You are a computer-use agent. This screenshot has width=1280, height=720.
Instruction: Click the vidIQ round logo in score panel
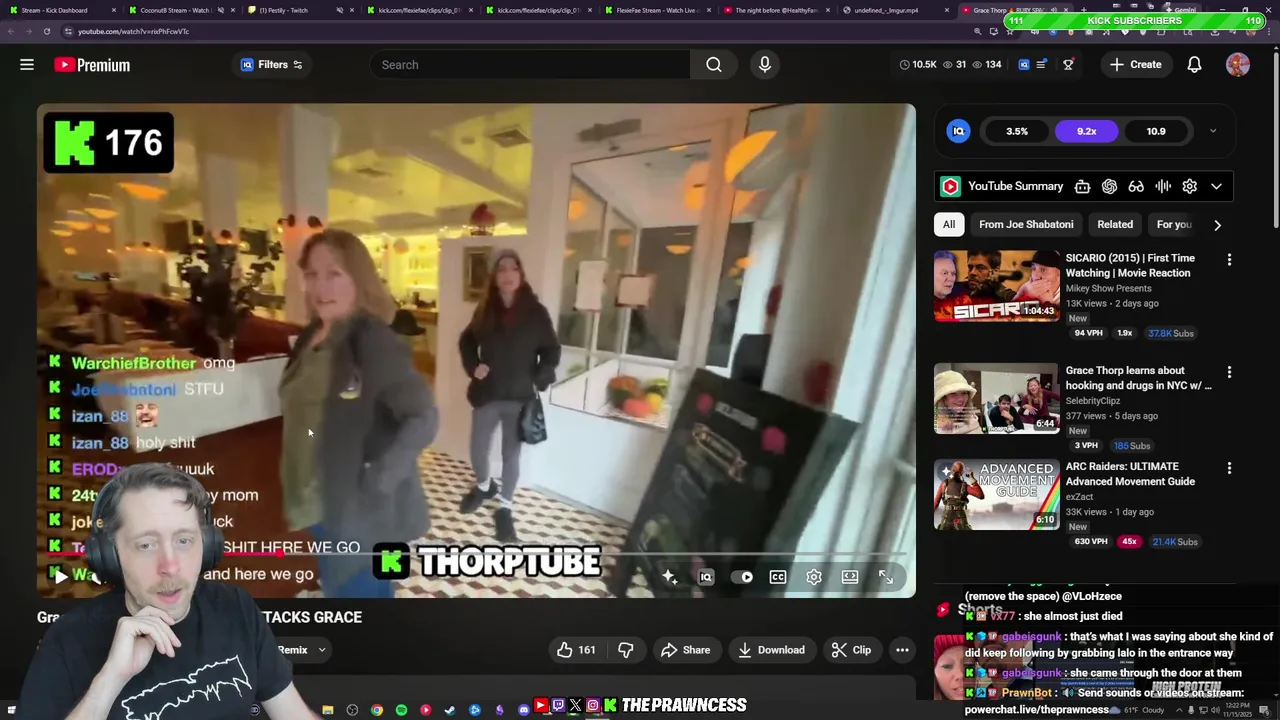[x=958, y=131]
